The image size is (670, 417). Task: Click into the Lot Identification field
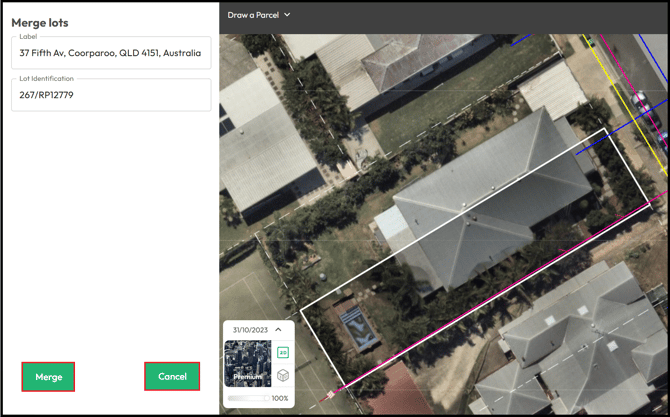pyautogui.click(x=110, y=95)
